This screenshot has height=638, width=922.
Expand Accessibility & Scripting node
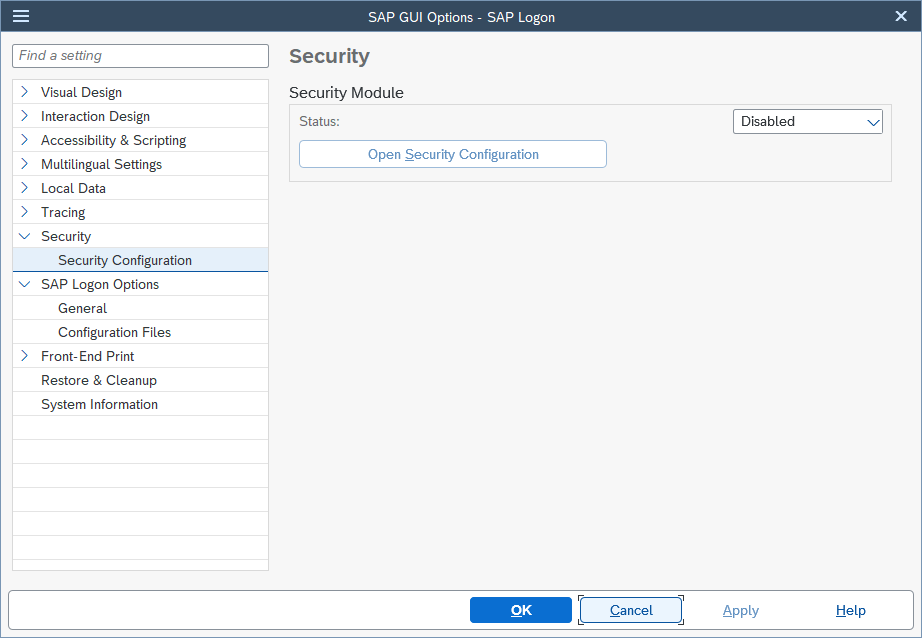point(25,140)
